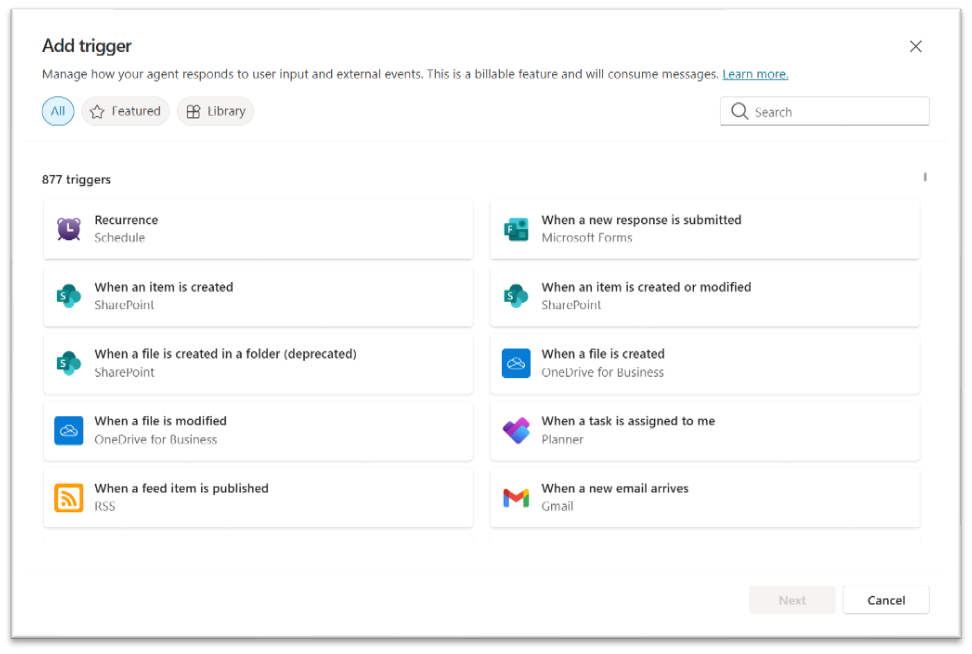This screenshot has height=654, width=972.
Task: Click SharePoint icon for item created
Action: pos(68,296)
